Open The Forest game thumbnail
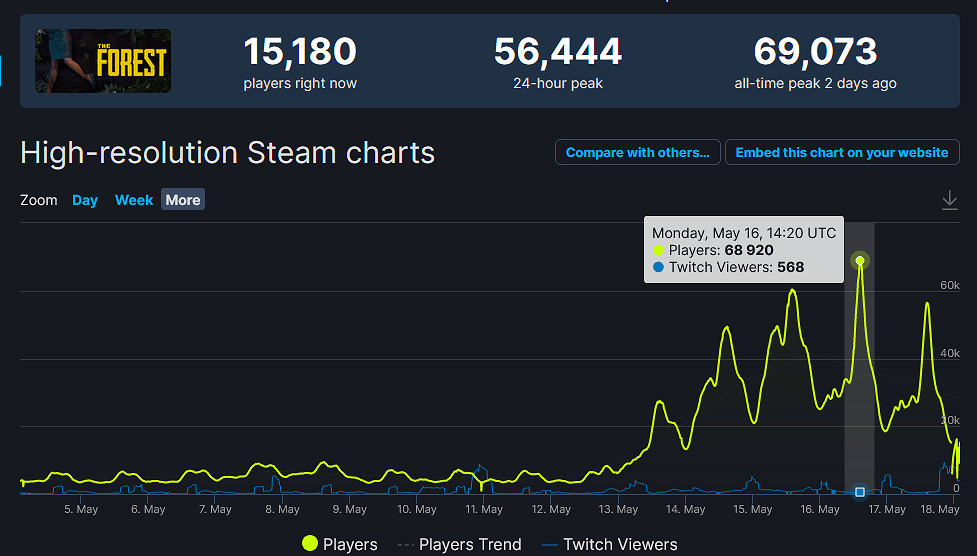The width and height of the screenshot is (977, 556). click(103, 61)
